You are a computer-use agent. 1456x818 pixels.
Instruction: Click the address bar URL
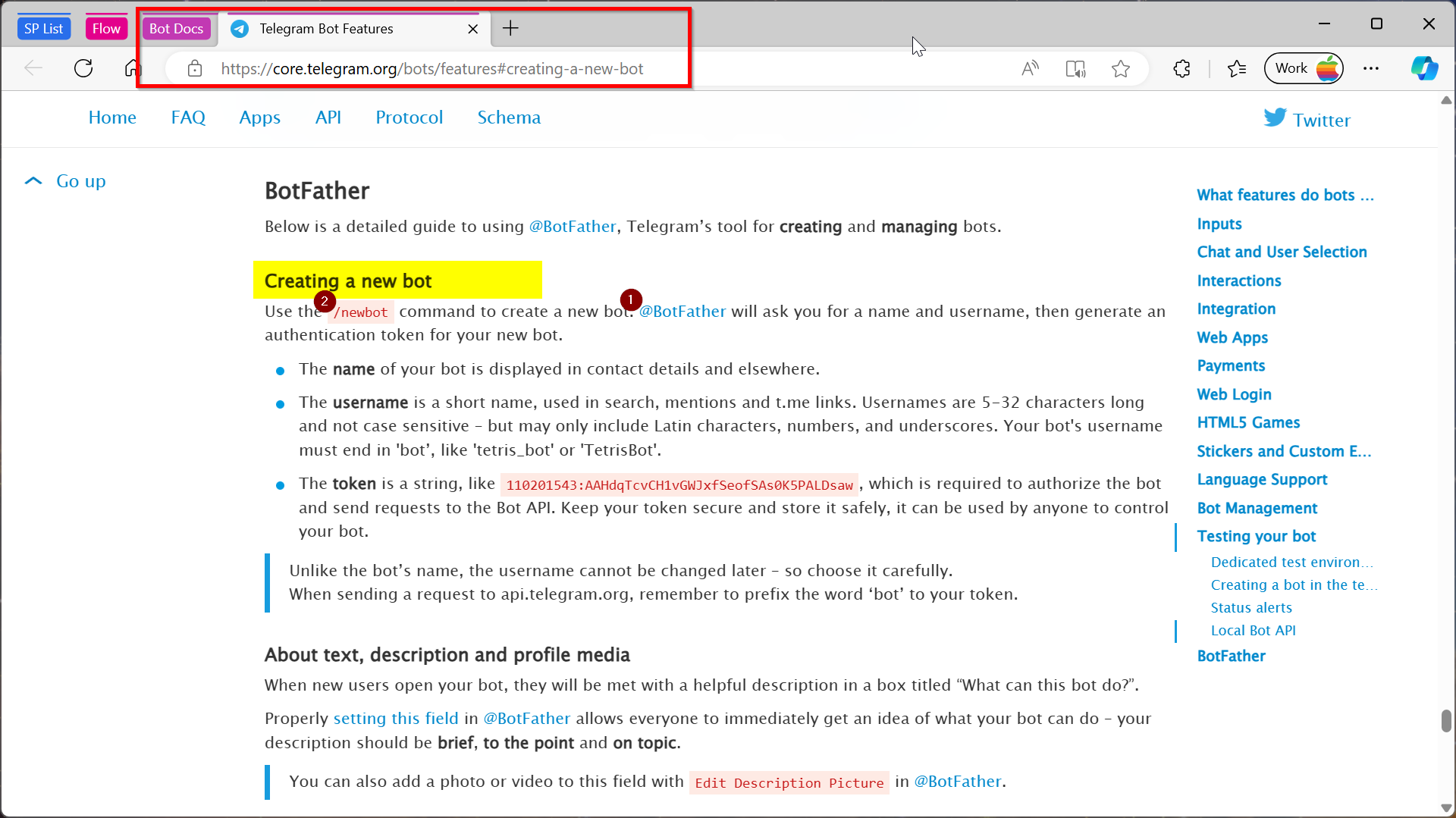[x=432, y=69]
